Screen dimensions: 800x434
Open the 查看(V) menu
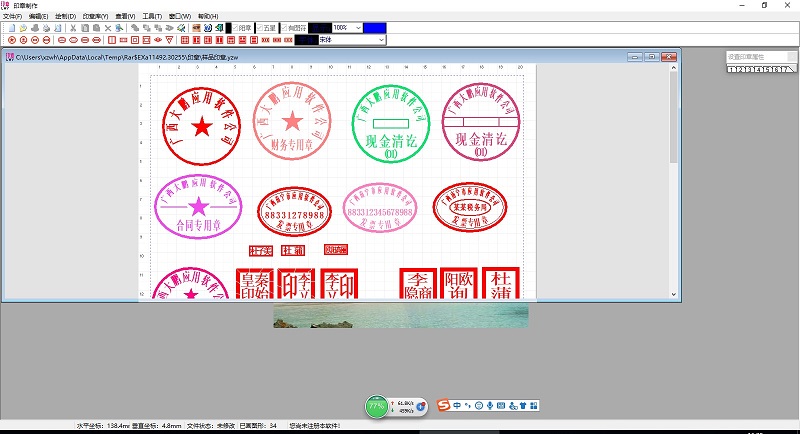pos(125,16)
